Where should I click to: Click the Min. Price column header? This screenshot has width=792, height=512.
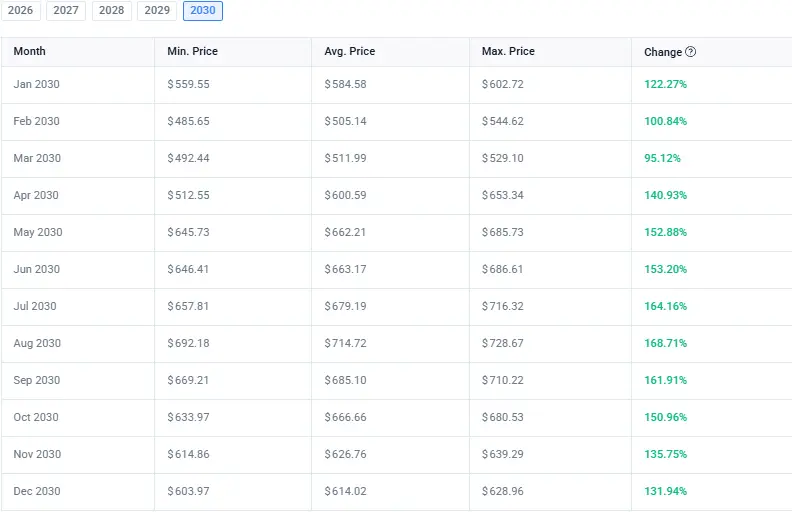pos(192,52)
